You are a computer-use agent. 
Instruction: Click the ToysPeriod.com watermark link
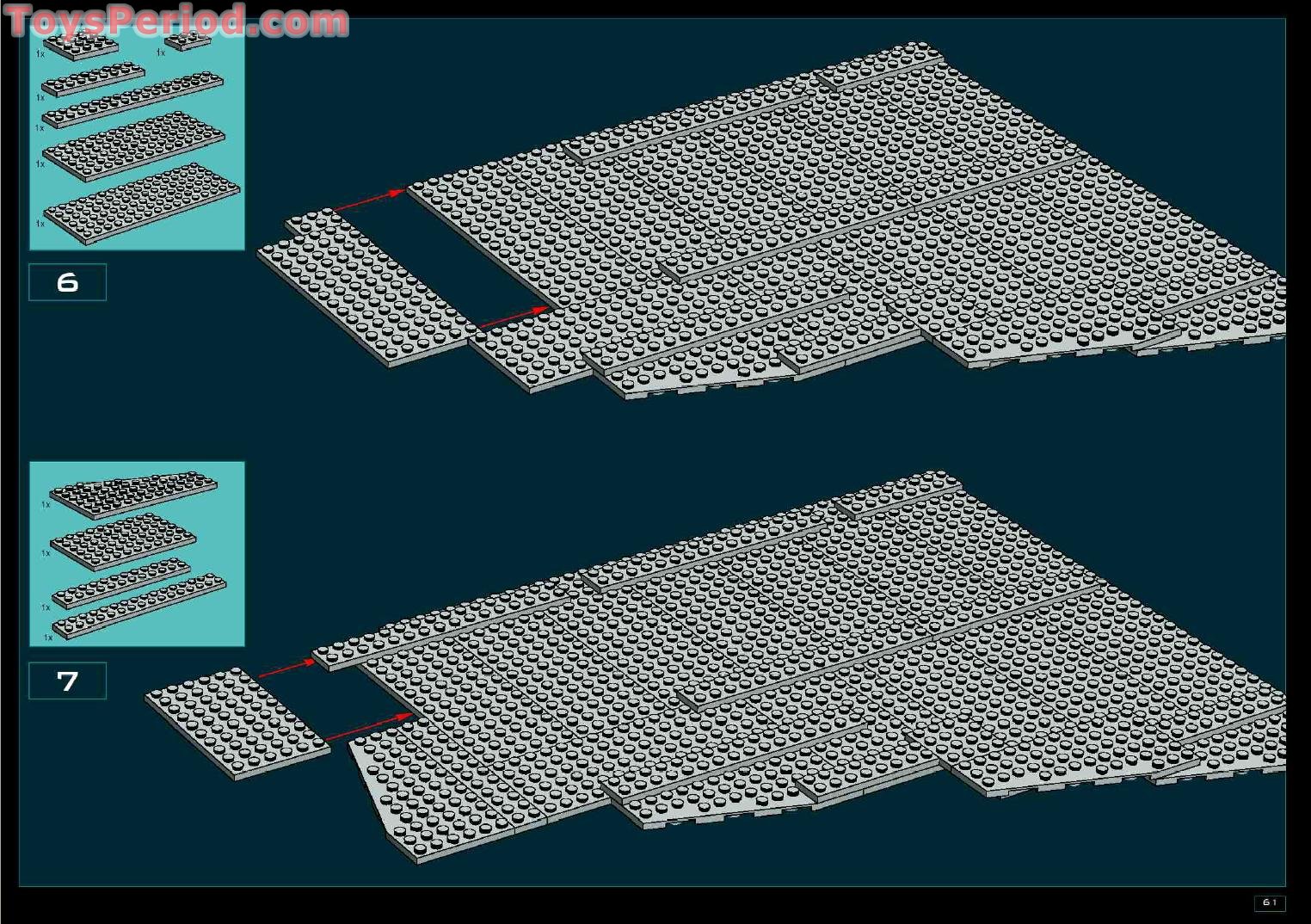(x=176, y=22)
